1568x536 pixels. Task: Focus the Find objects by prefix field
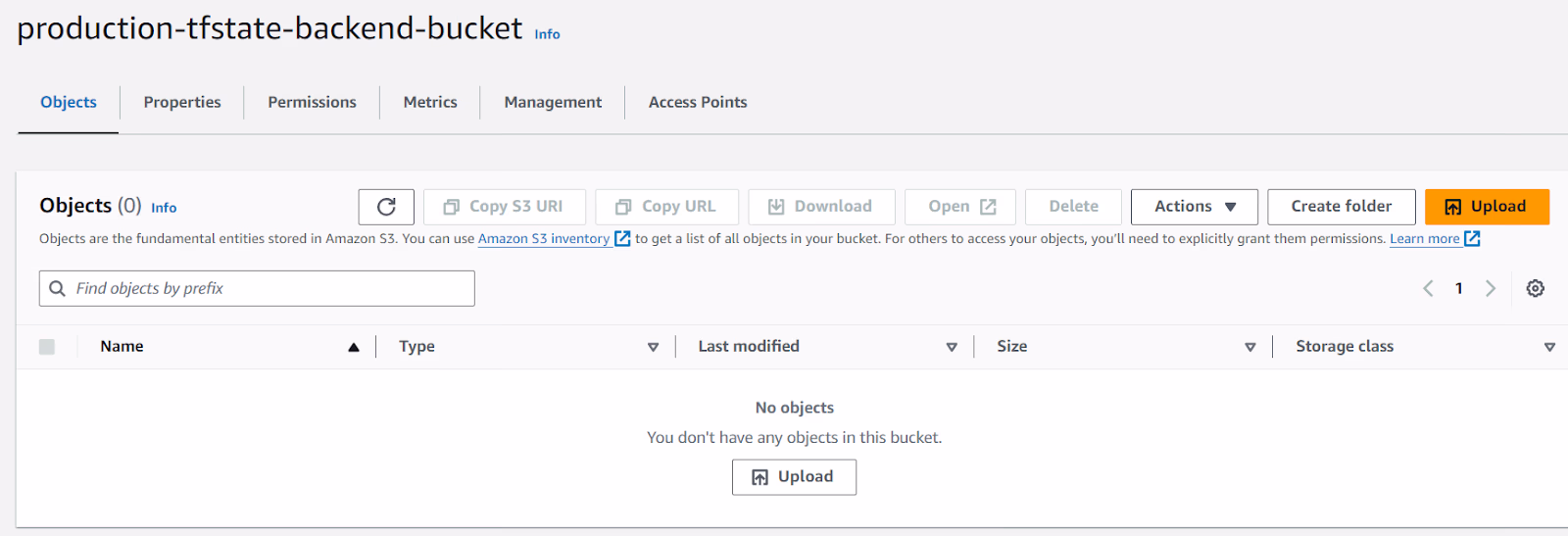pyautogui.click(x=257, y=288)
